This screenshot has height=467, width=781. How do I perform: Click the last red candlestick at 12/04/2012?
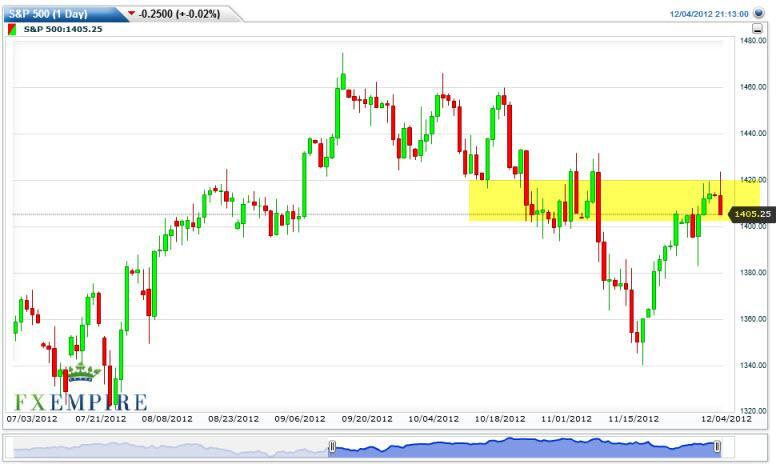[720, 205]
